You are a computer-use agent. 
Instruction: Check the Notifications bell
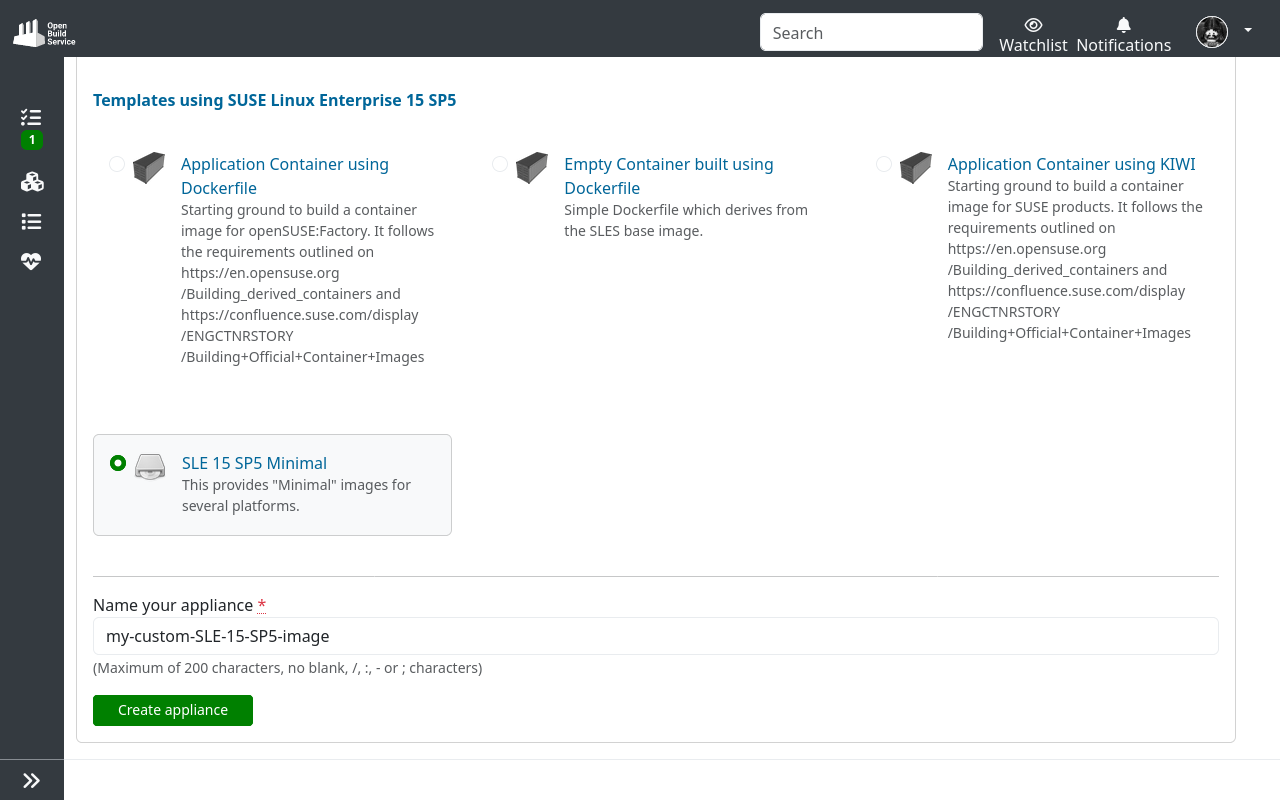tap(1123, 25)
